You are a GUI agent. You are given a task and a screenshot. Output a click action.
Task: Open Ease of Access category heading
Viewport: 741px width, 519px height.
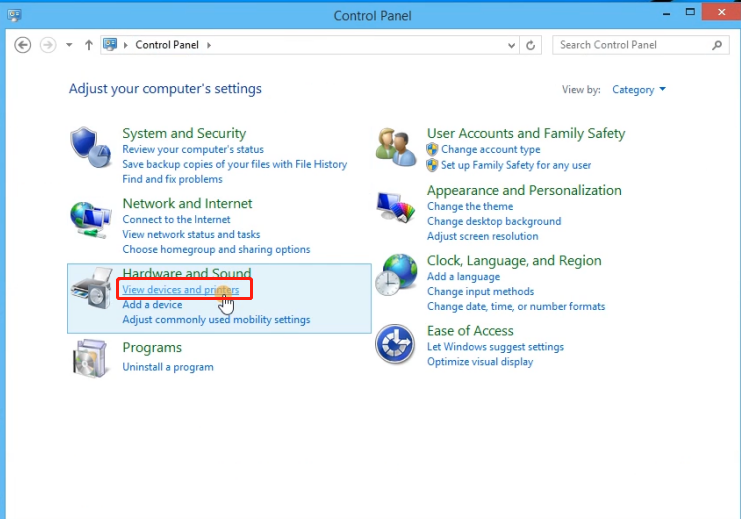click(470, 330)
